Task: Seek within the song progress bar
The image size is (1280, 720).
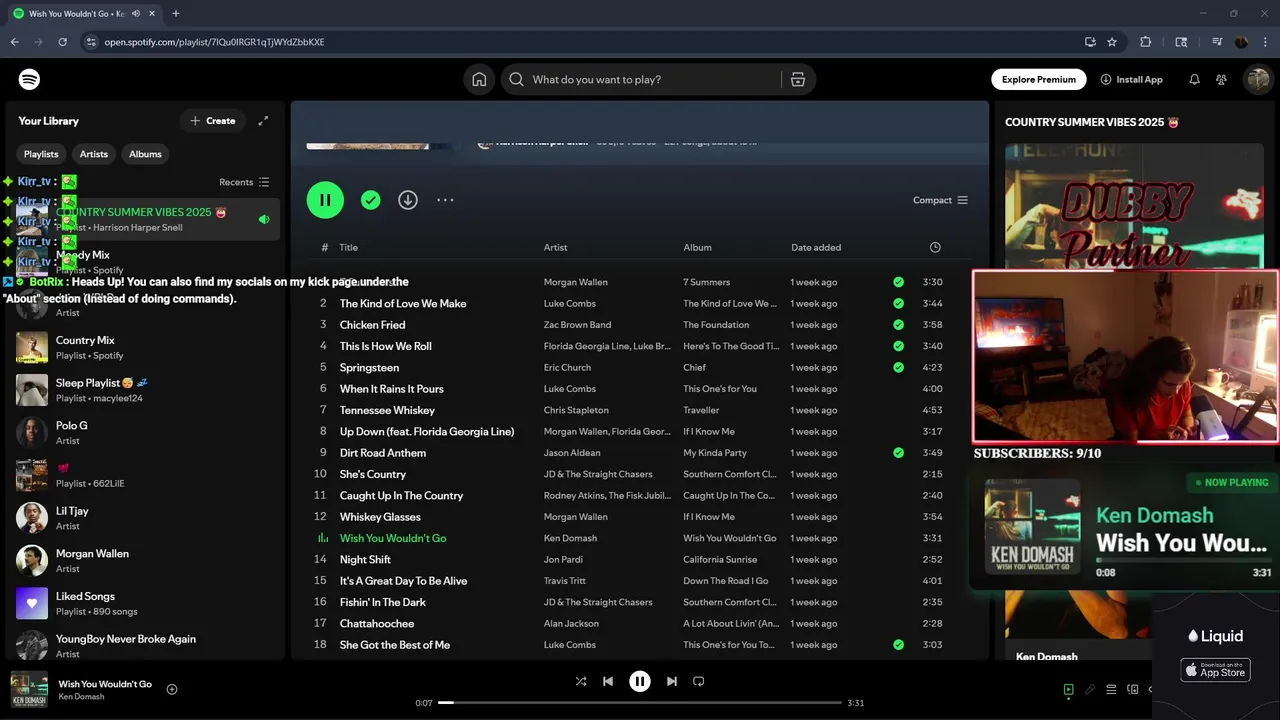Action: click(x=640, y=703)
